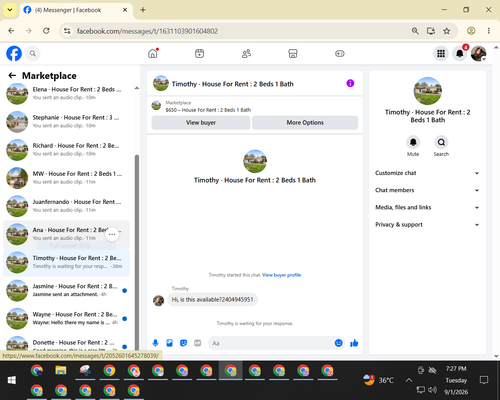Open the Gaming icon
The width and height of the screenshot is (500, 400).
(x=340, y=53)
